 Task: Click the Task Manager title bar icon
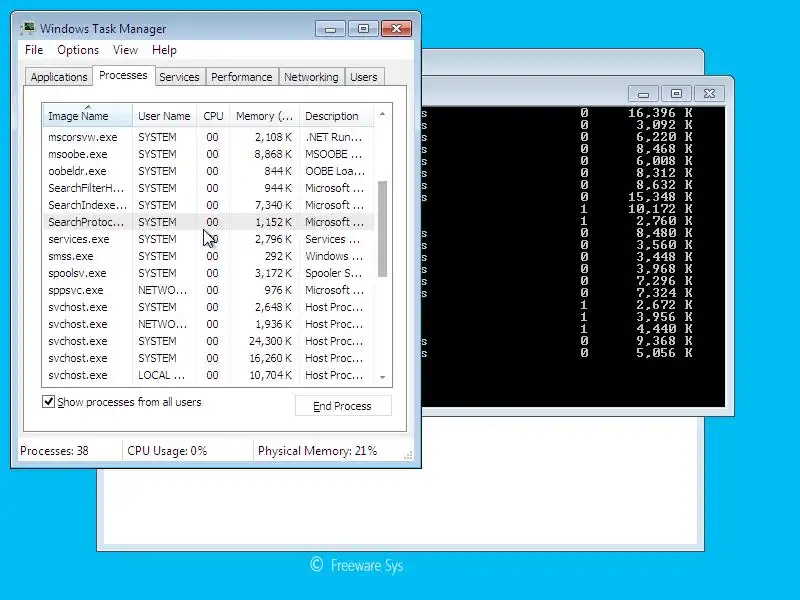(x=28, y=28)
